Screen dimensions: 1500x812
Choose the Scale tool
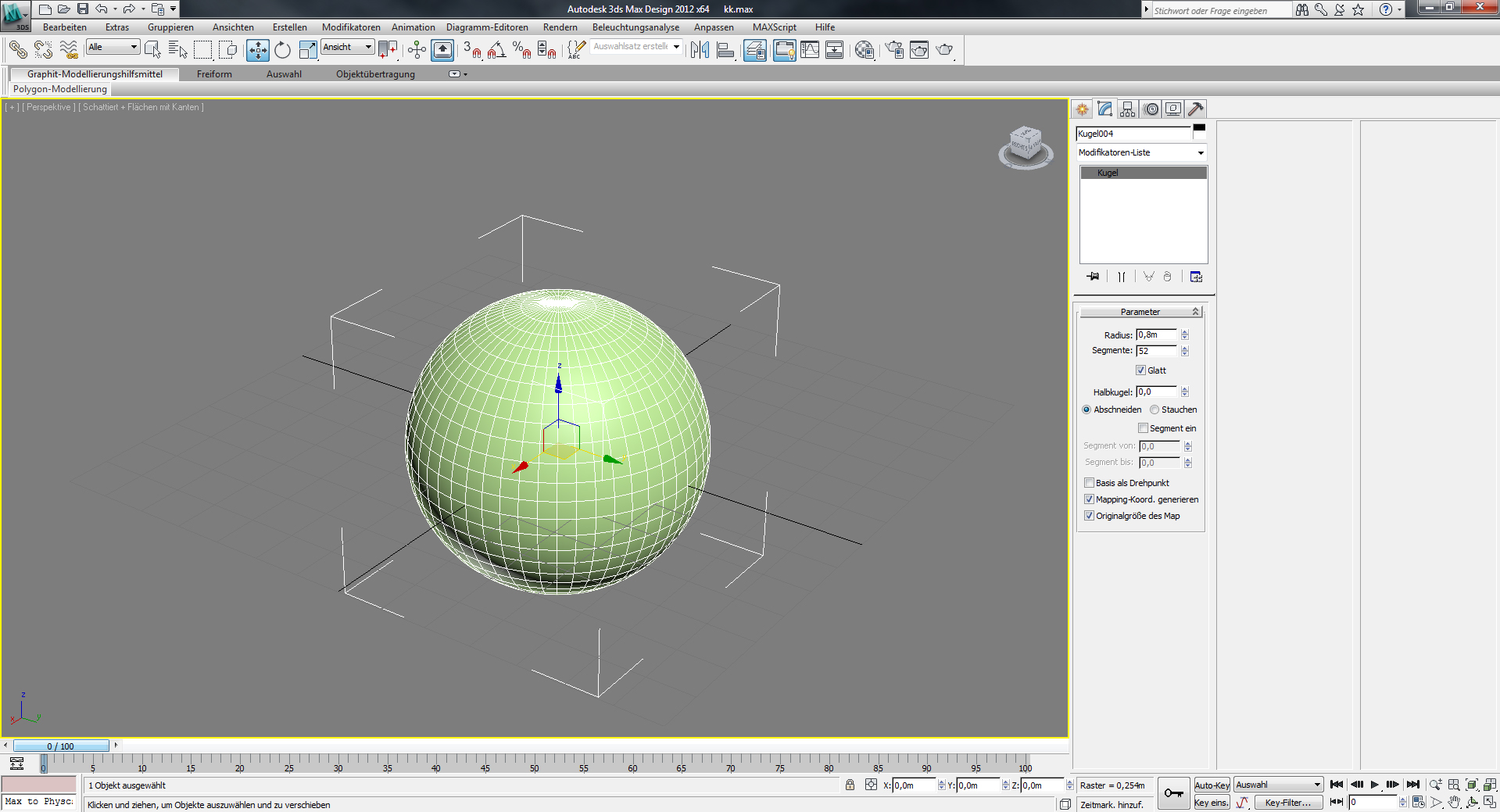click(308, 50)
